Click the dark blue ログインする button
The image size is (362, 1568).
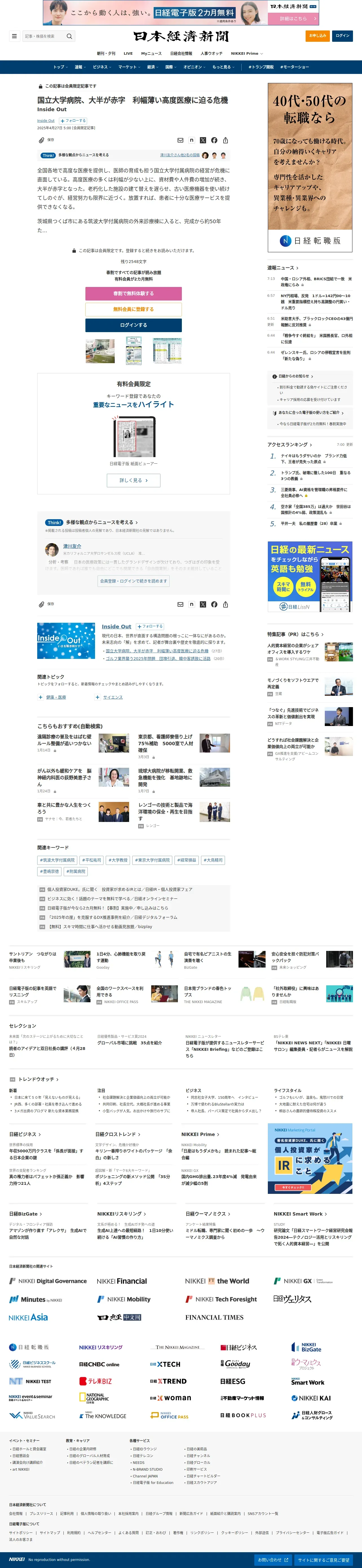[133, 325]
